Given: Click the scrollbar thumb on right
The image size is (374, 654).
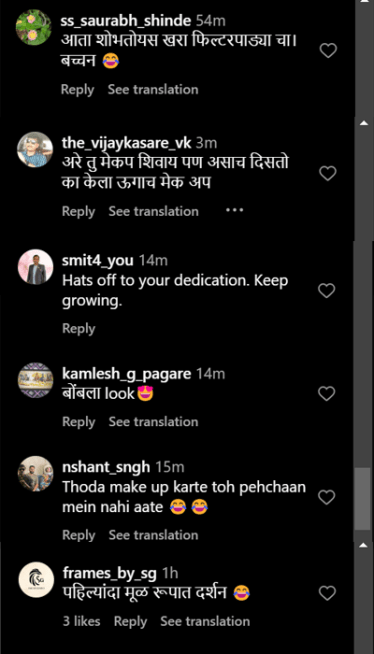Looking at the screenshot, I should pos(362,498).
